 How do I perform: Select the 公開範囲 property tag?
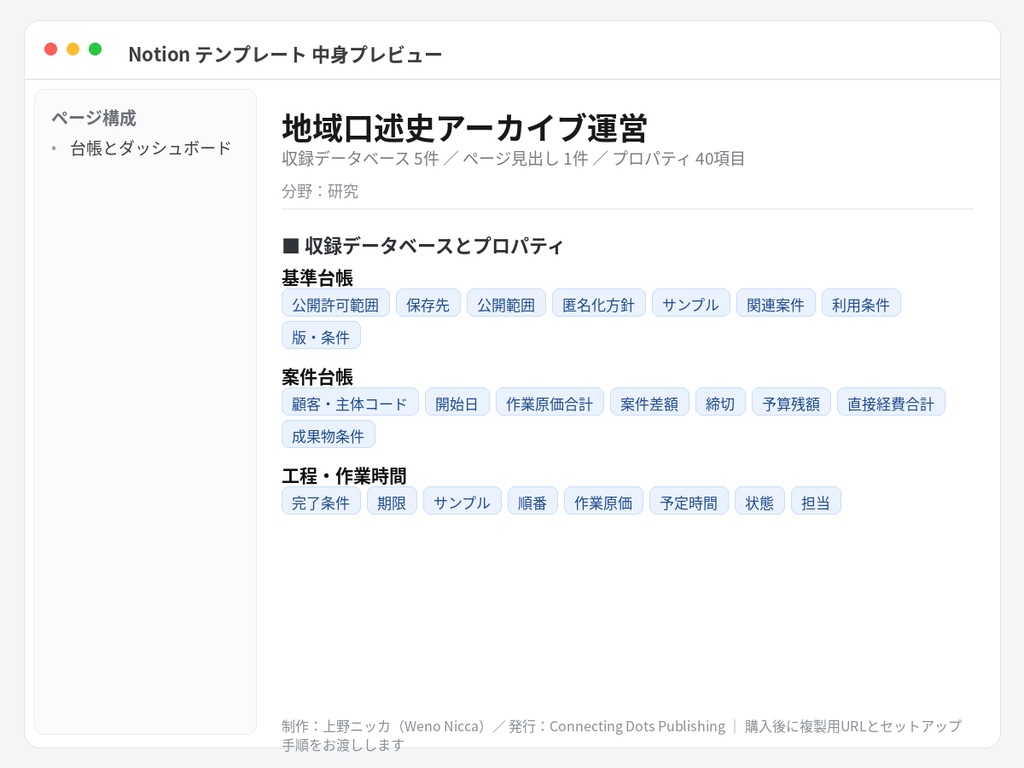[506, 304]
